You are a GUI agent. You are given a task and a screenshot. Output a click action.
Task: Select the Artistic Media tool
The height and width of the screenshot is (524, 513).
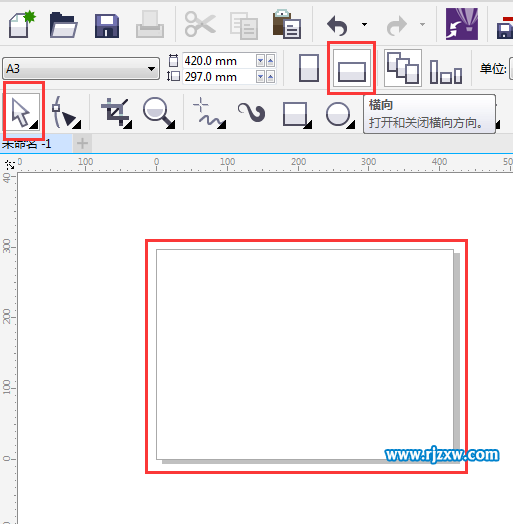251,112
